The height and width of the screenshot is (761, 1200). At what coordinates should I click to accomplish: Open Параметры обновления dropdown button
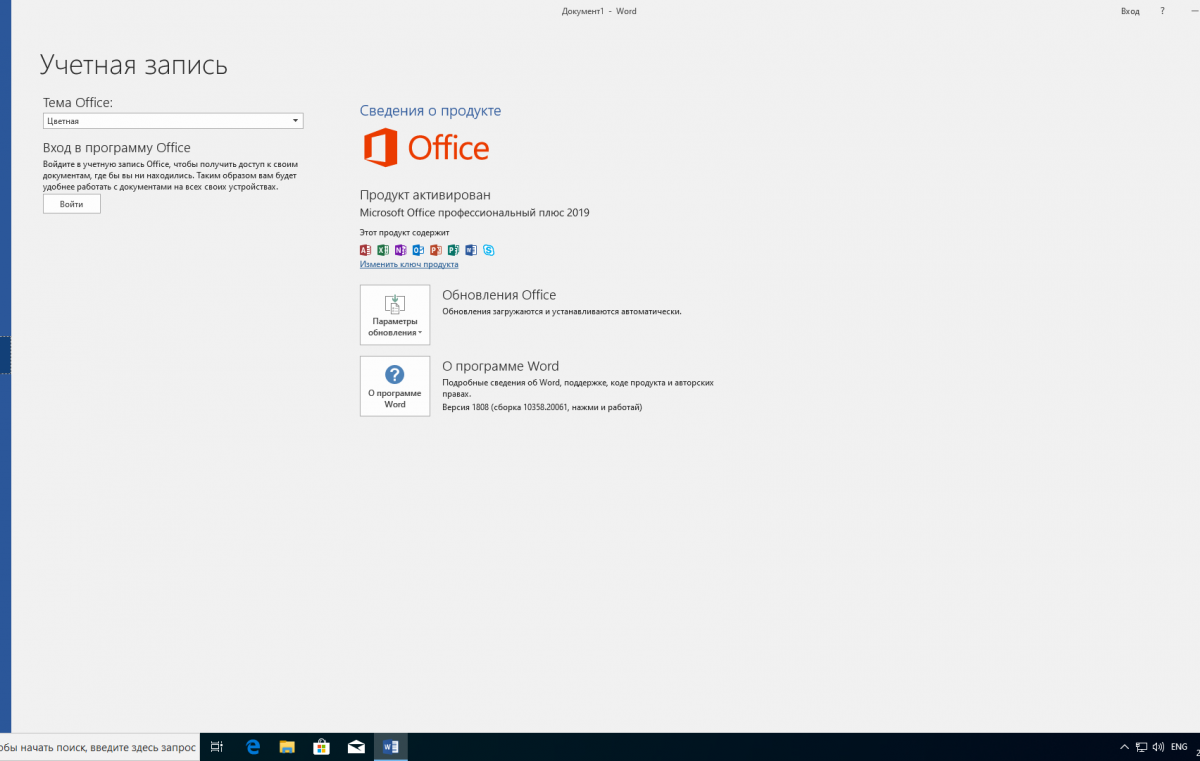point(395,315)
